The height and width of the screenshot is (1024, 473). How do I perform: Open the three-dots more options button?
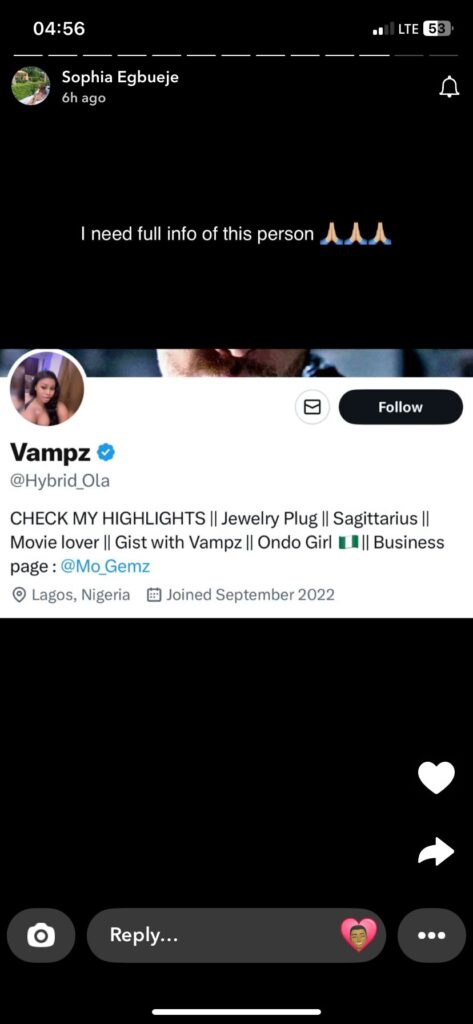pos(432,935)
